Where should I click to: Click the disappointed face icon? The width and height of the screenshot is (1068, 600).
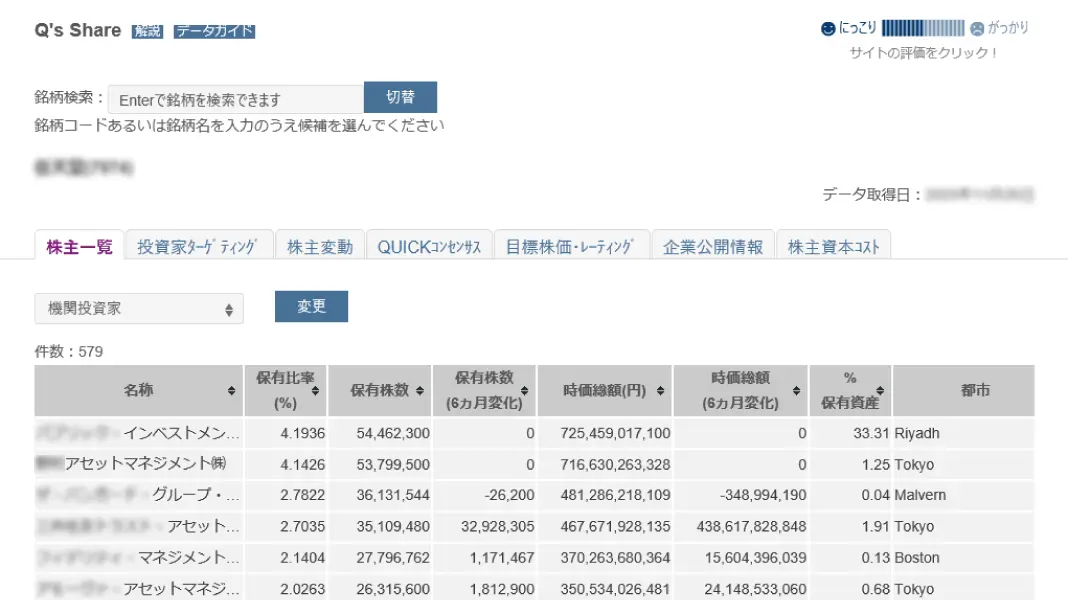(x=977, y=29)
